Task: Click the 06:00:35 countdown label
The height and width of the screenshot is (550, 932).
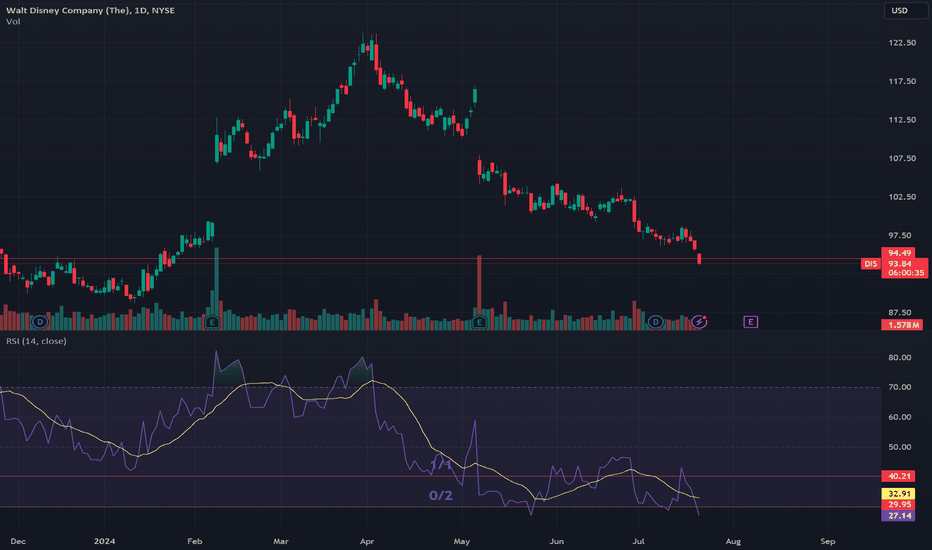Action: (906, 273)
